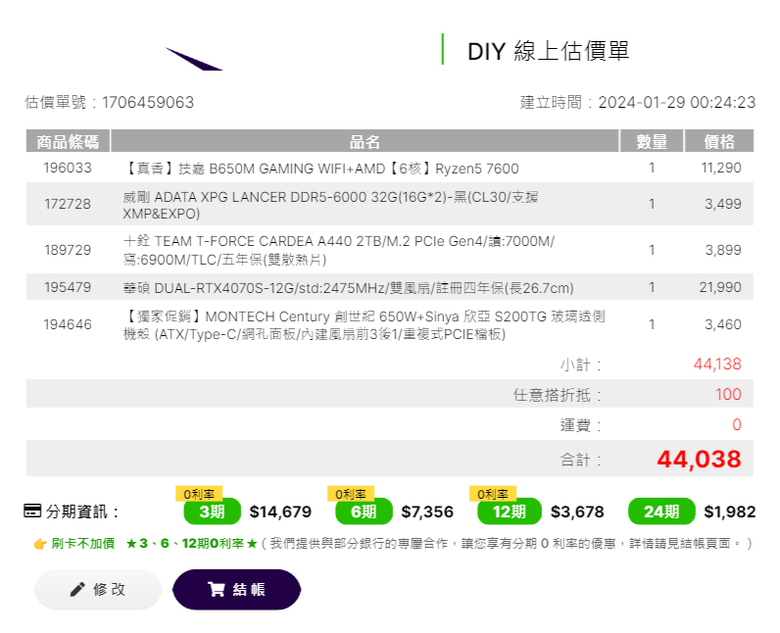
Task: Click price 3,499
Action: (x=723, y=204)
